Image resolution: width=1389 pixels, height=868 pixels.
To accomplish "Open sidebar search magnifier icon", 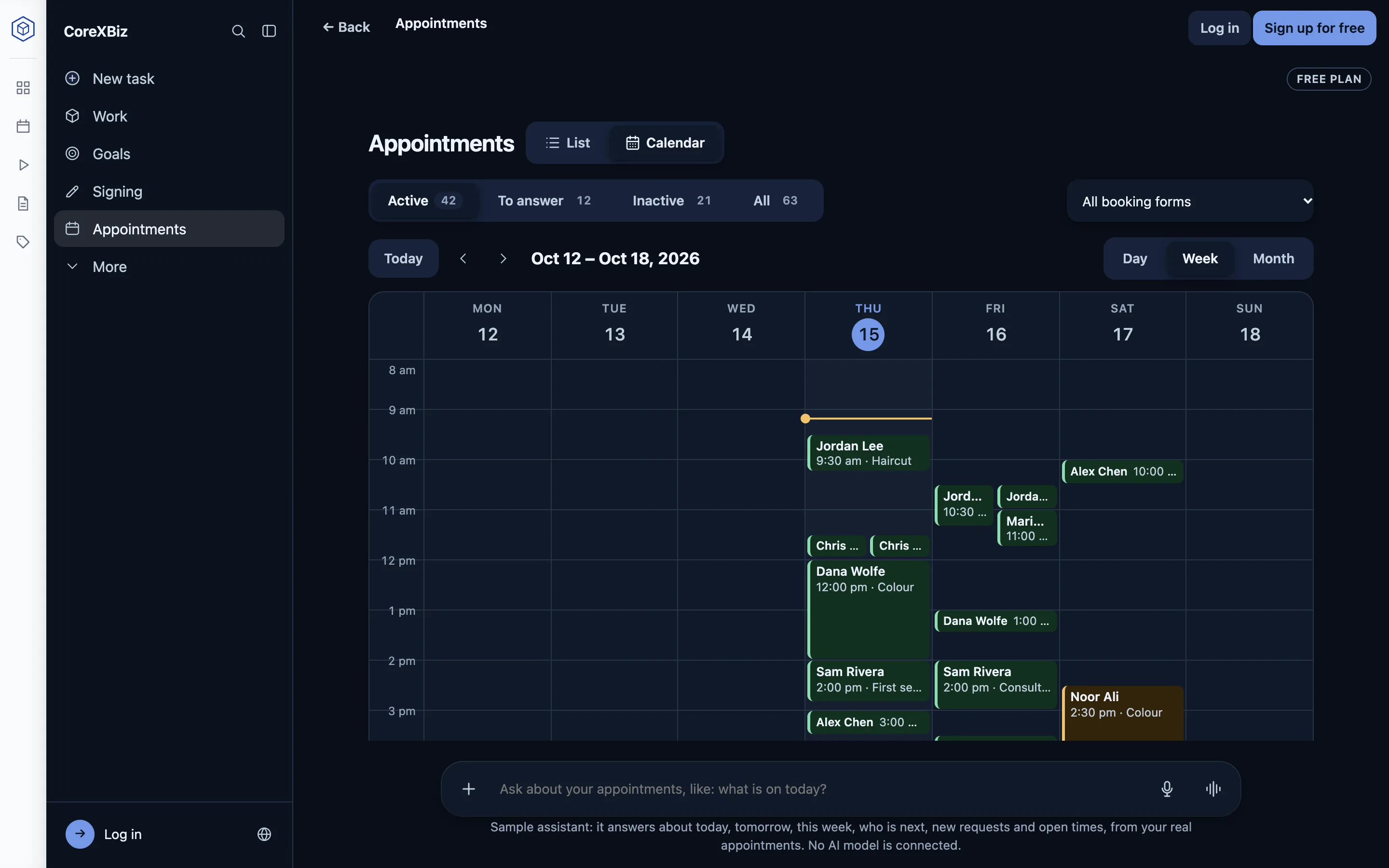I will (238, 31).
